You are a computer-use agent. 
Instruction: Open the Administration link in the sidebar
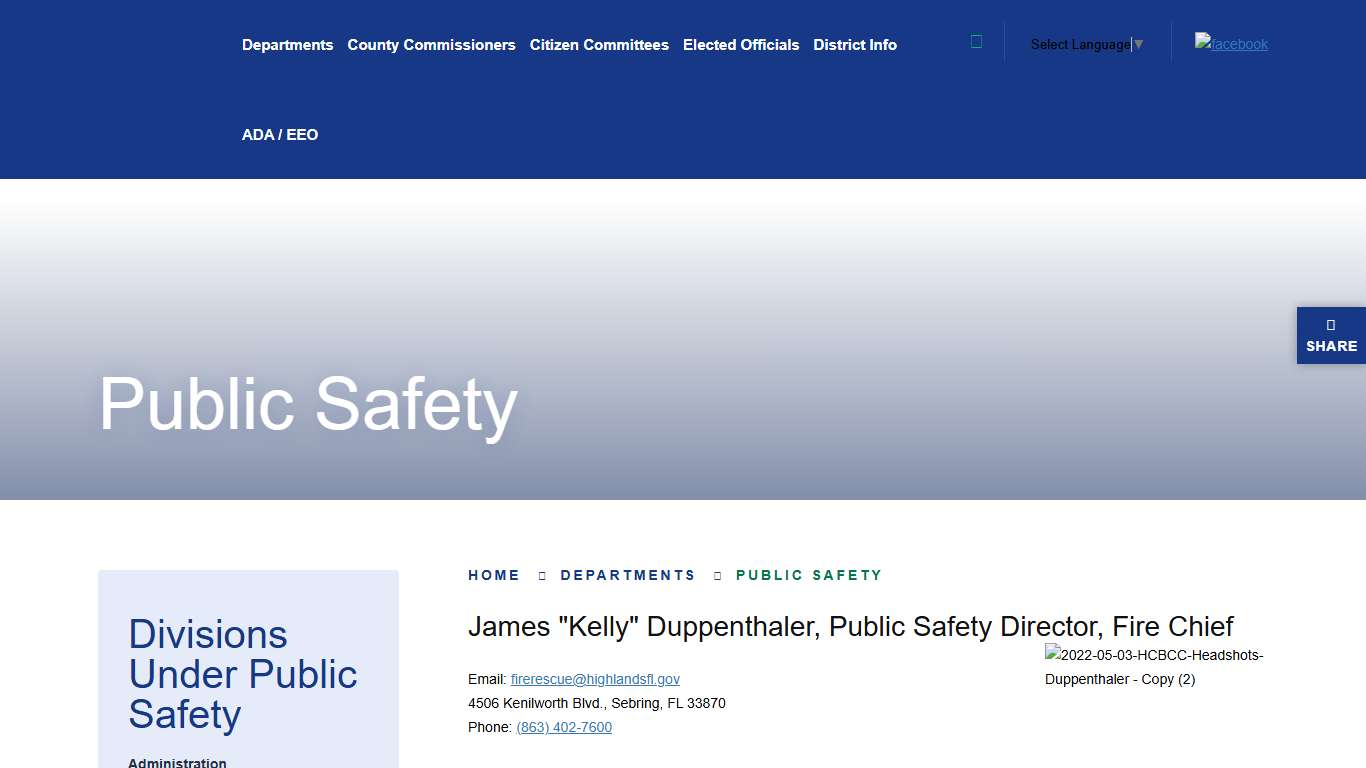177,763
